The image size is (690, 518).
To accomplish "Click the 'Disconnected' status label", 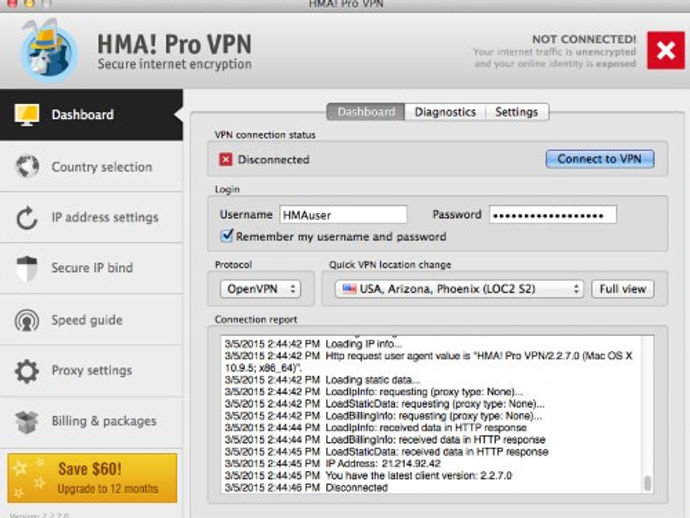I will click(274, 159).
